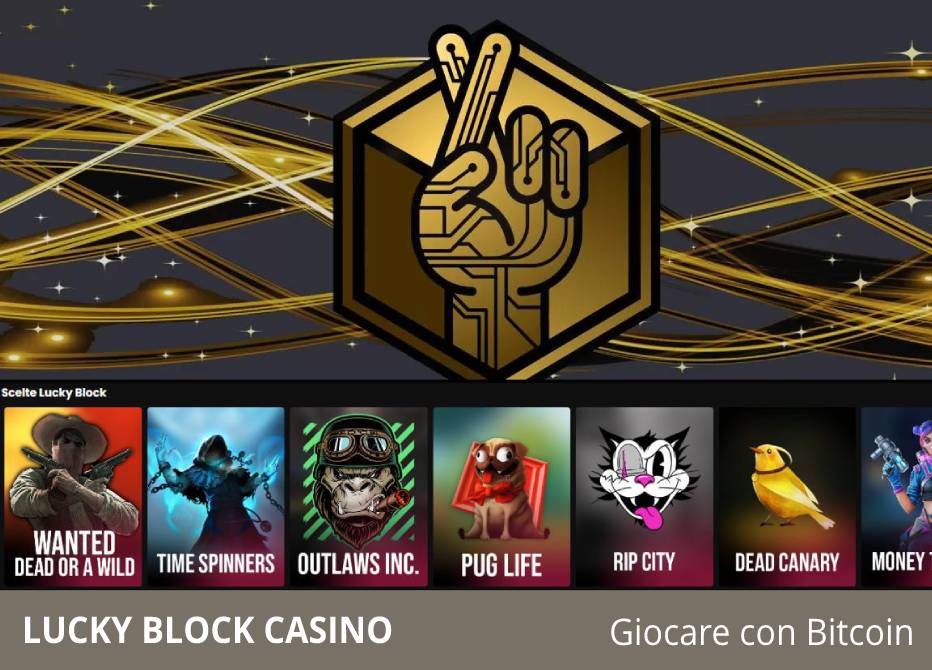Open the Wanted Dead or a Wild game
932x670 pixels.
tap(73, 496)
